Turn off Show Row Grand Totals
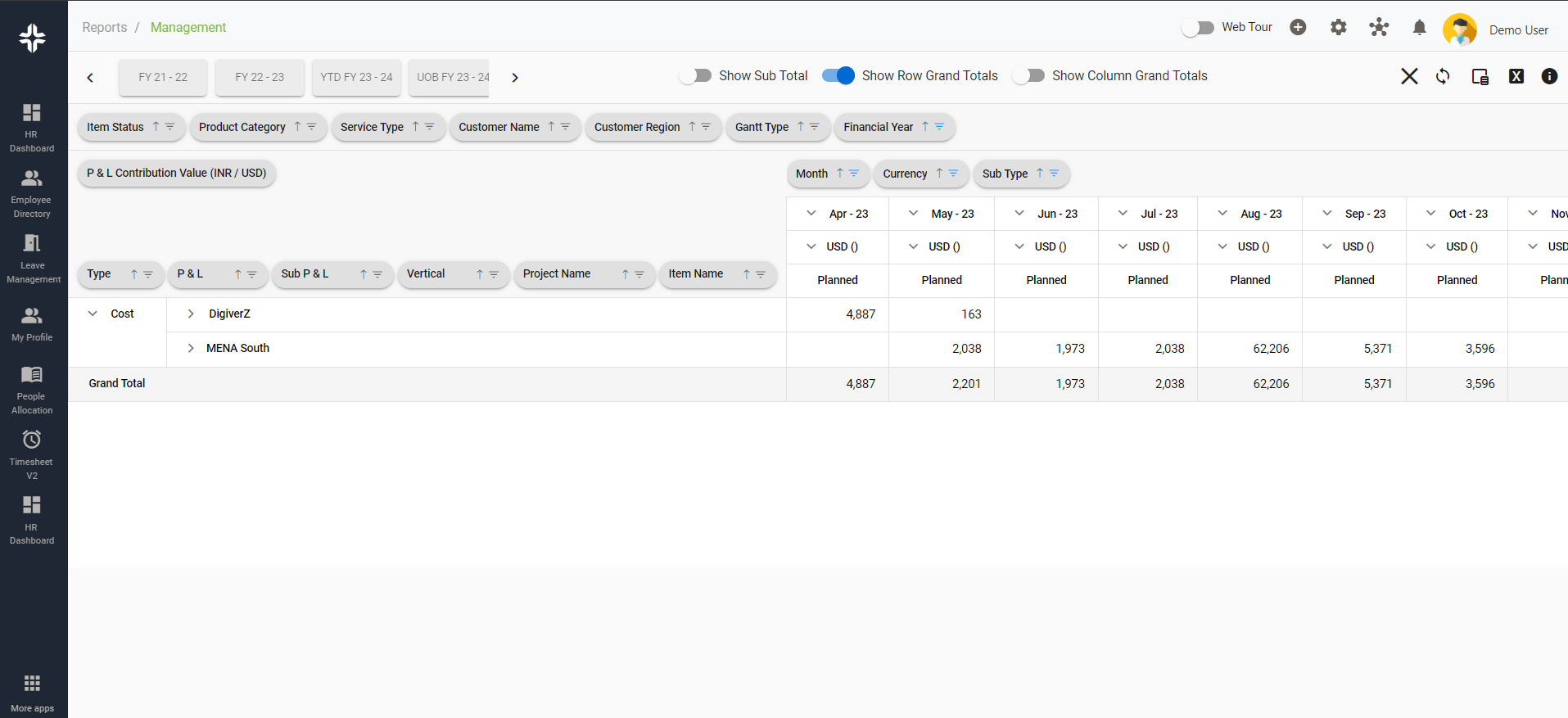The image size is (1568, 718). coord(838,76)
